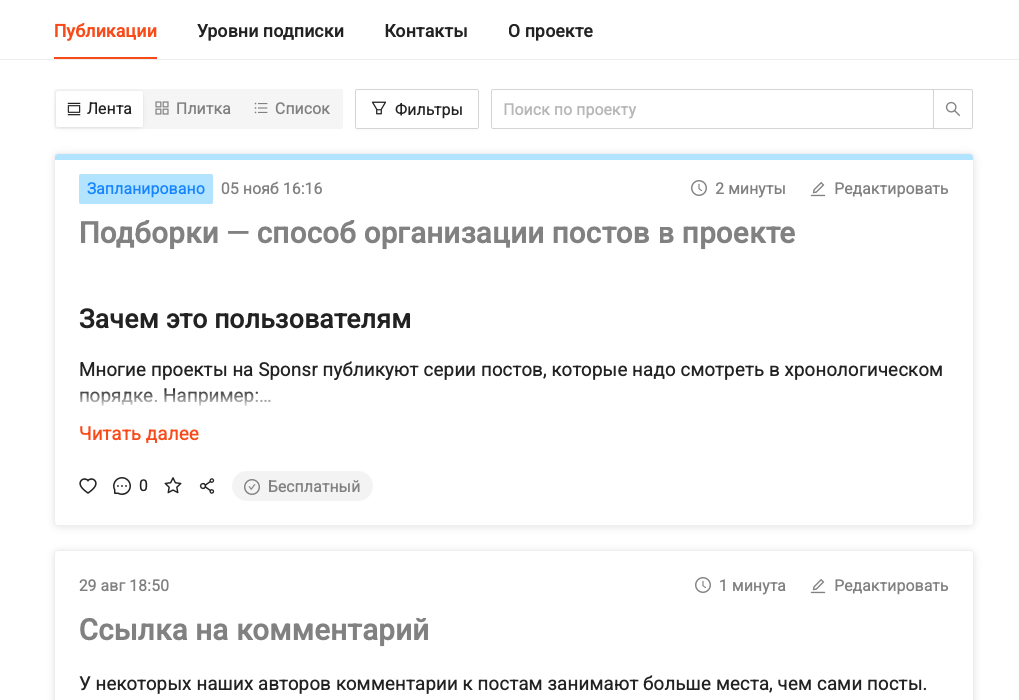Open the Фильтры filter panel
This screenshot has width=1019, height=700.
click(417, 109)
